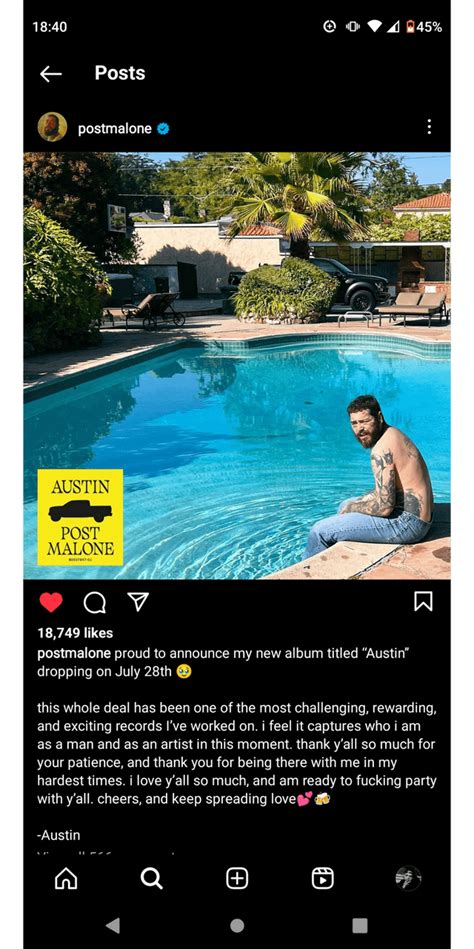Open the Reels tab
This screenshot has width=474, height=949.
pyautogui.click(x=323, y=878)
